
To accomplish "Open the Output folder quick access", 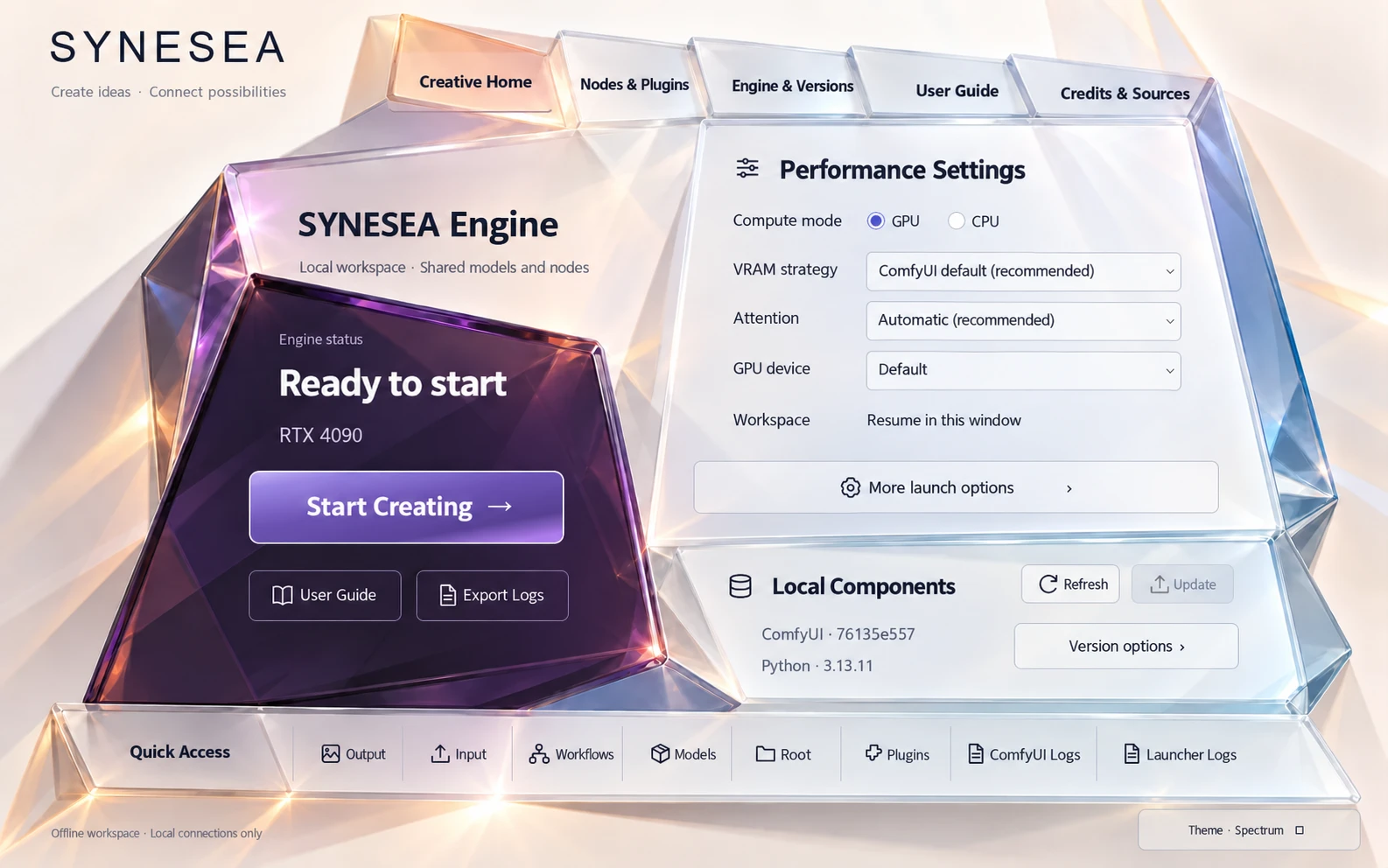I will pyautogui.click(x=353, y=753).
